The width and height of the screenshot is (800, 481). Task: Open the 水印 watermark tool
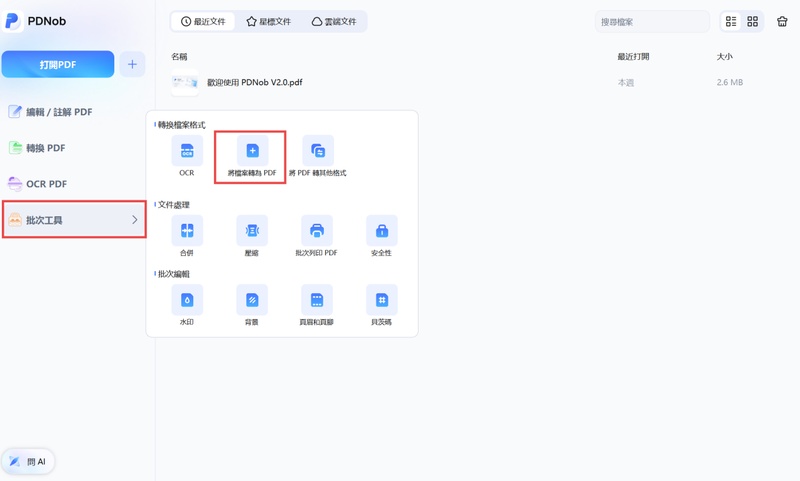187,300
